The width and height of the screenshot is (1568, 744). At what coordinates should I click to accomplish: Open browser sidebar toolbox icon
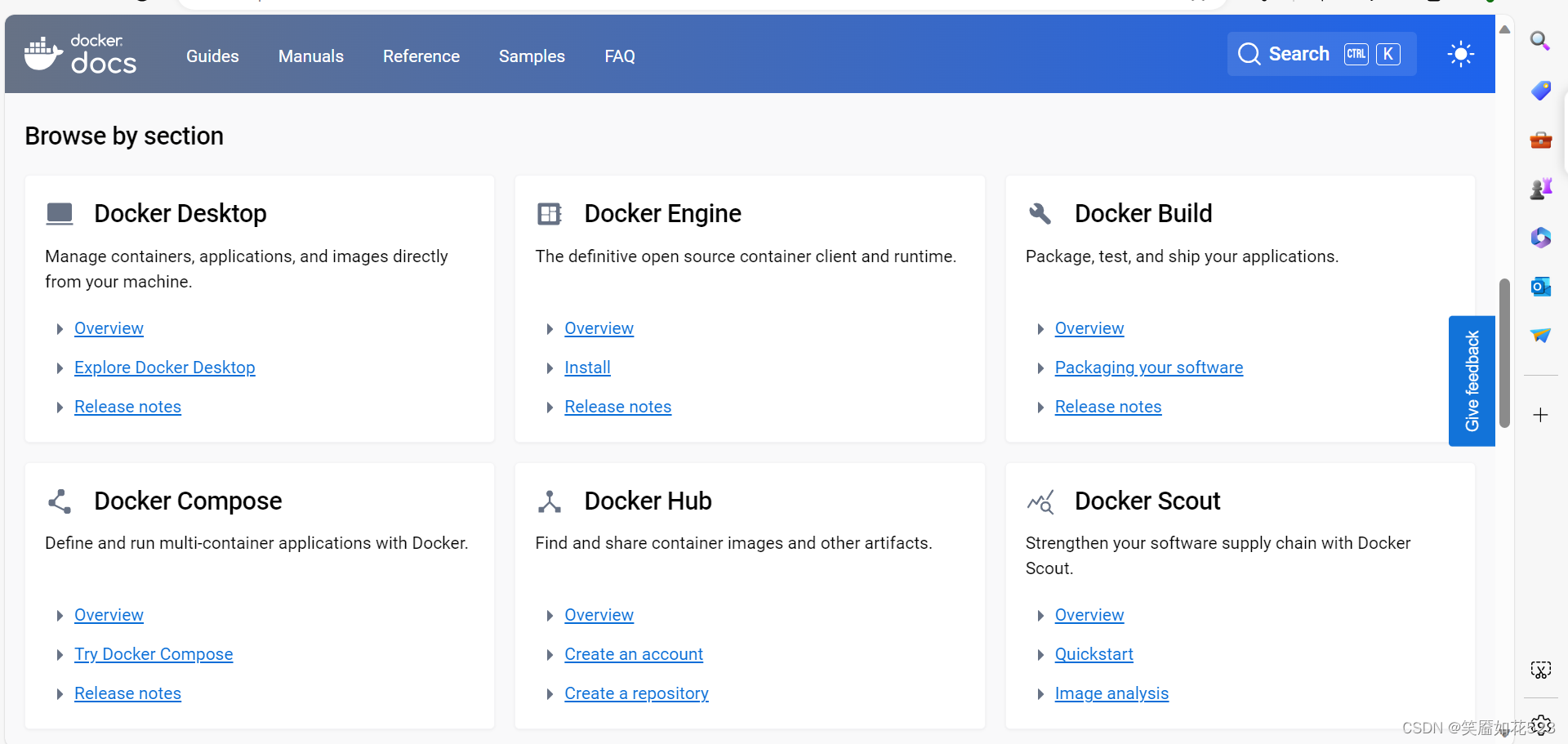1540,140
